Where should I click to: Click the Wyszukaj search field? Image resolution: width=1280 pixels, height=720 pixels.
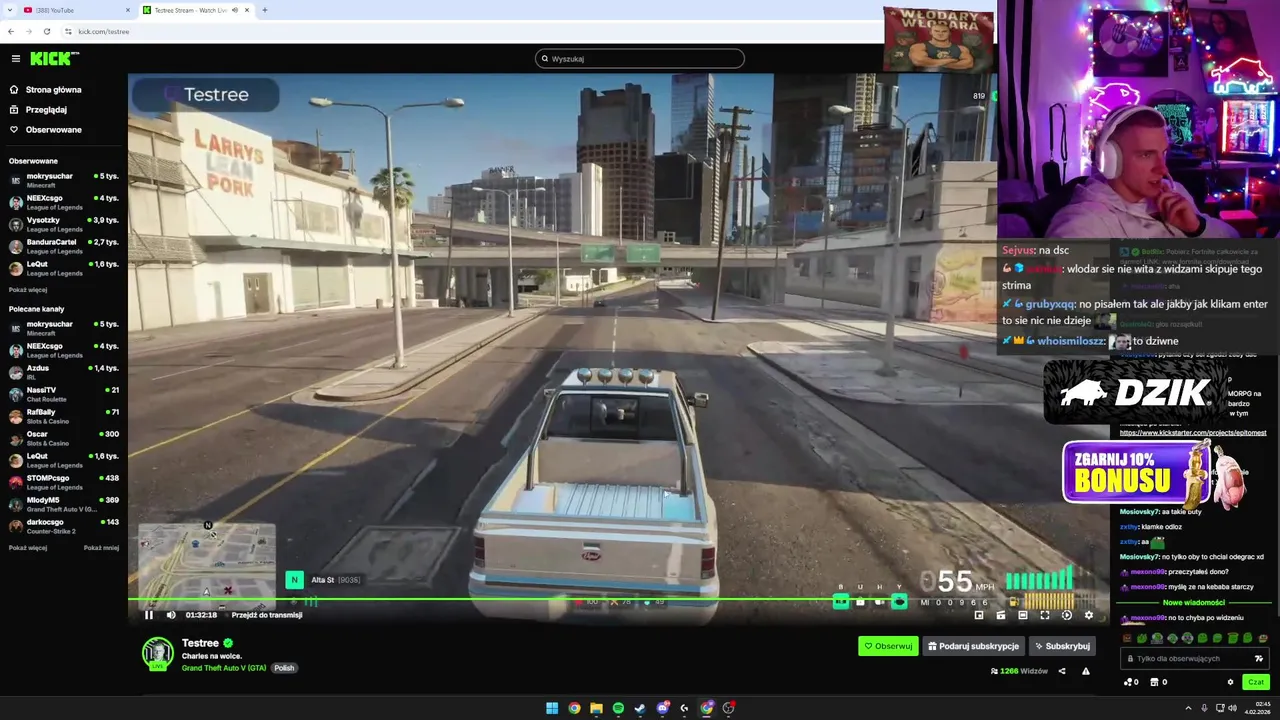pos(640,59)
